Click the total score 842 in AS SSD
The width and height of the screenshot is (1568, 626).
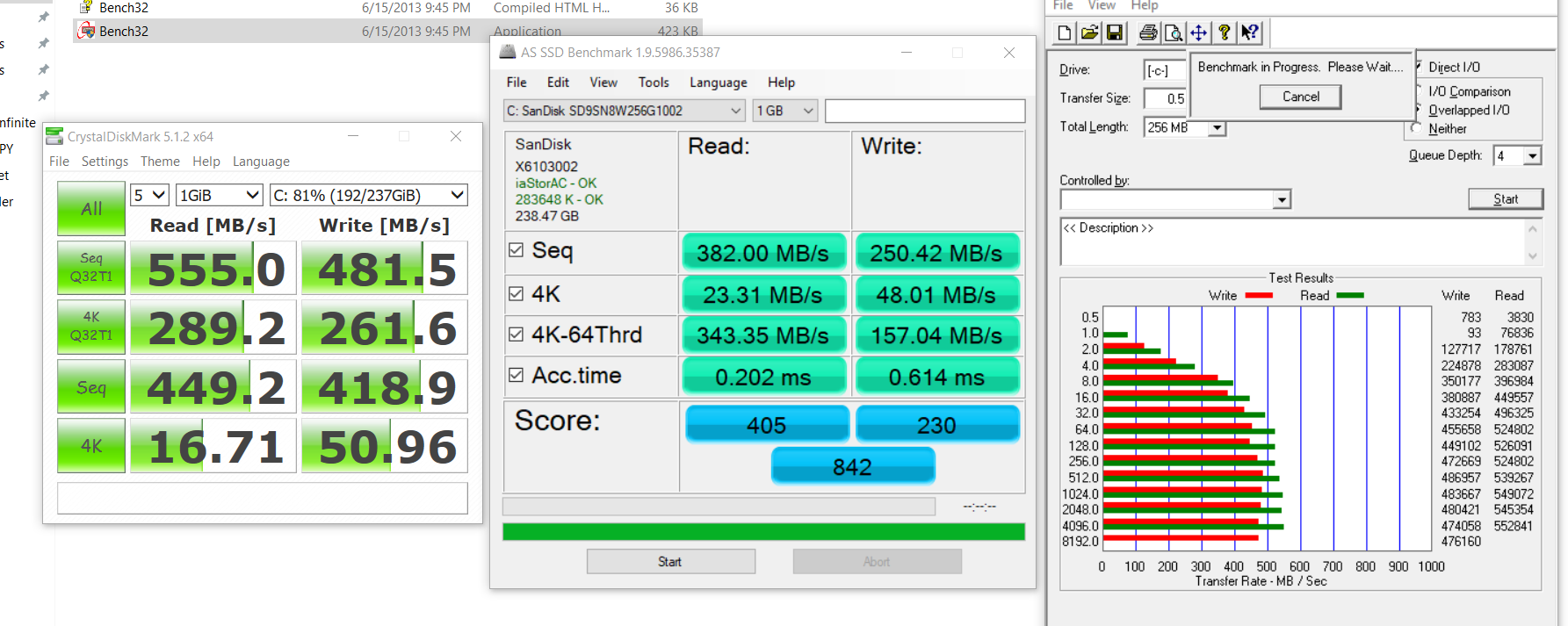[853, 466]
